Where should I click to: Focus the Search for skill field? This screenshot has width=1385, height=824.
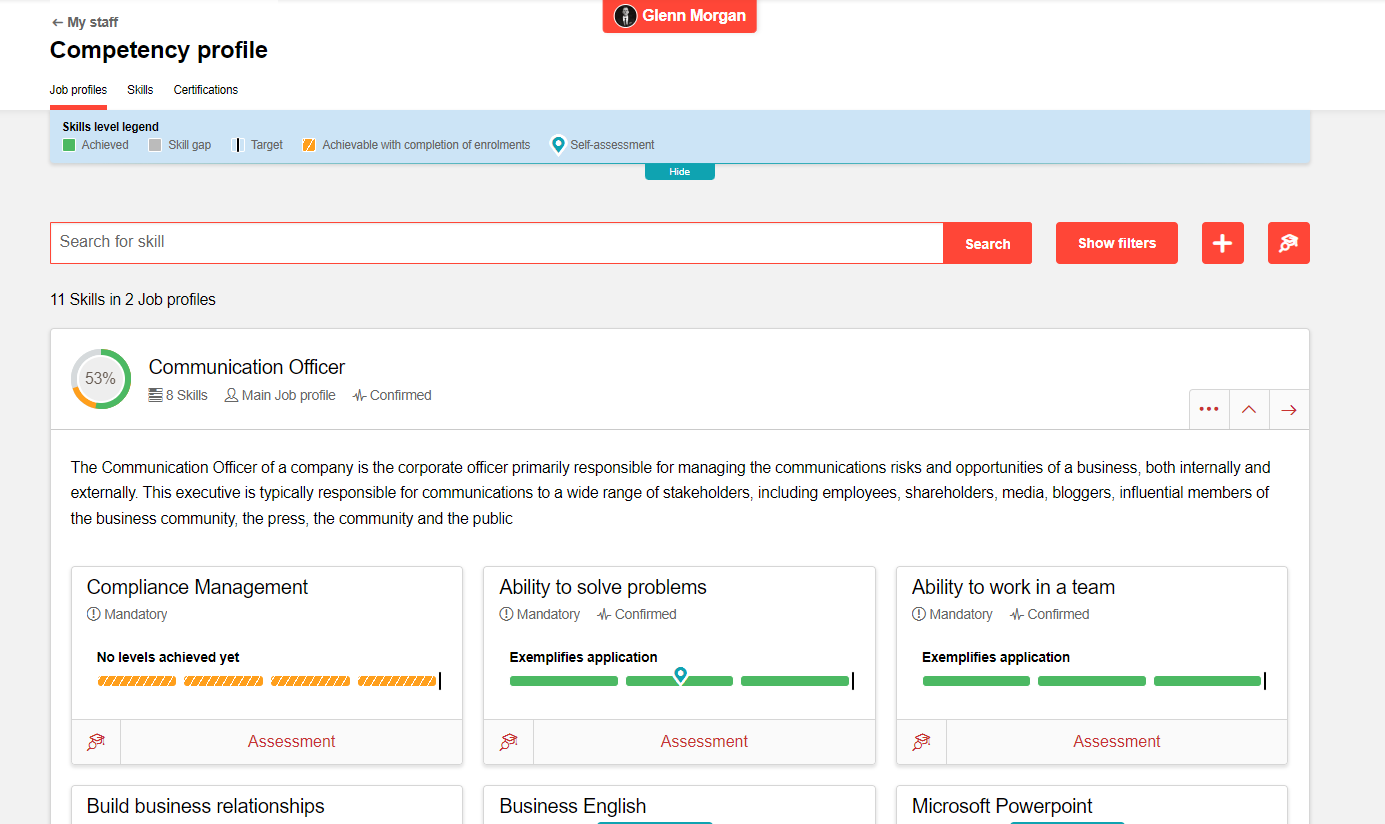pos(496,243)
